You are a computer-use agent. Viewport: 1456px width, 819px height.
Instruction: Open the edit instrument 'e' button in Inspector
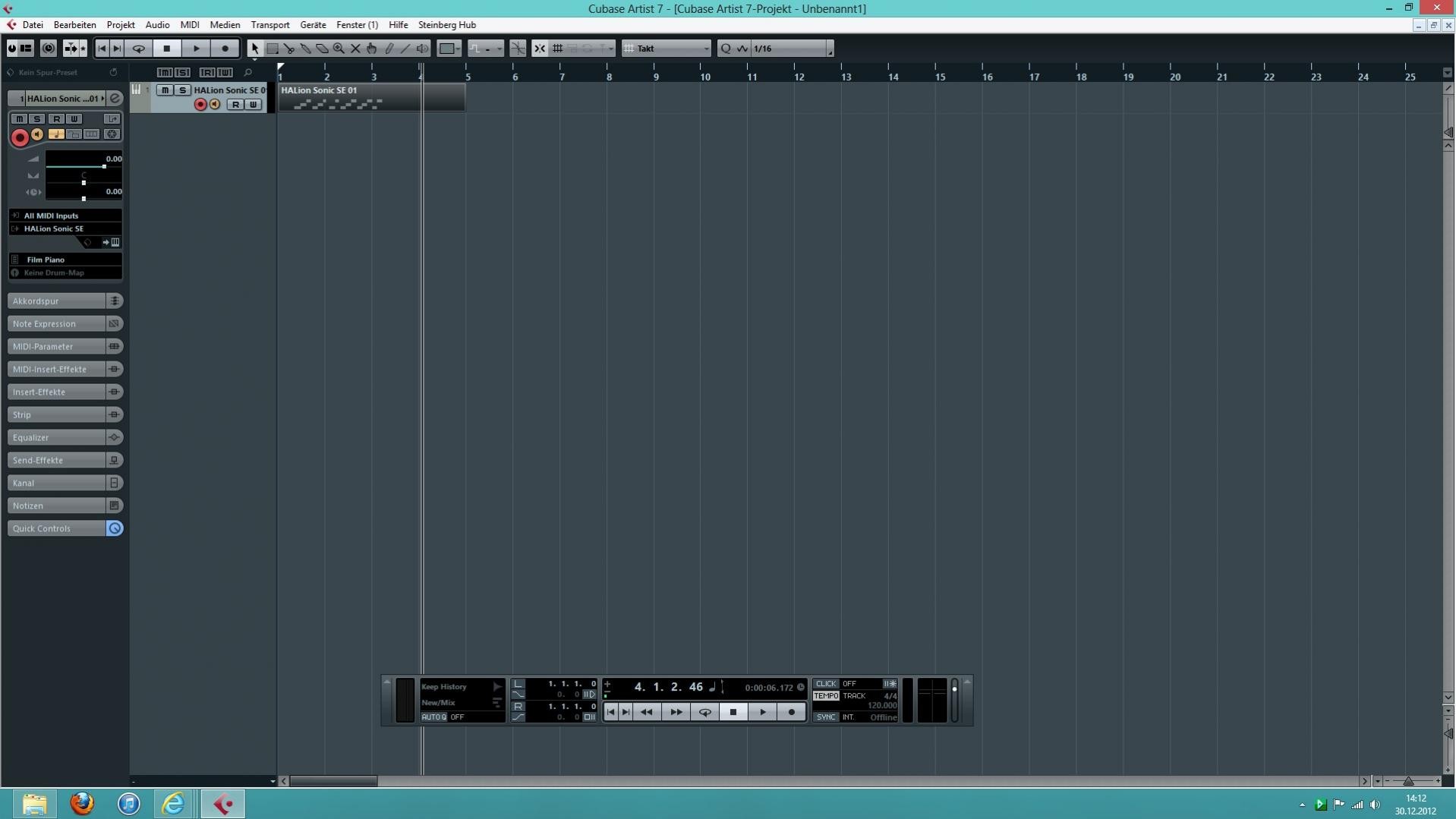[x=115, y=99]
